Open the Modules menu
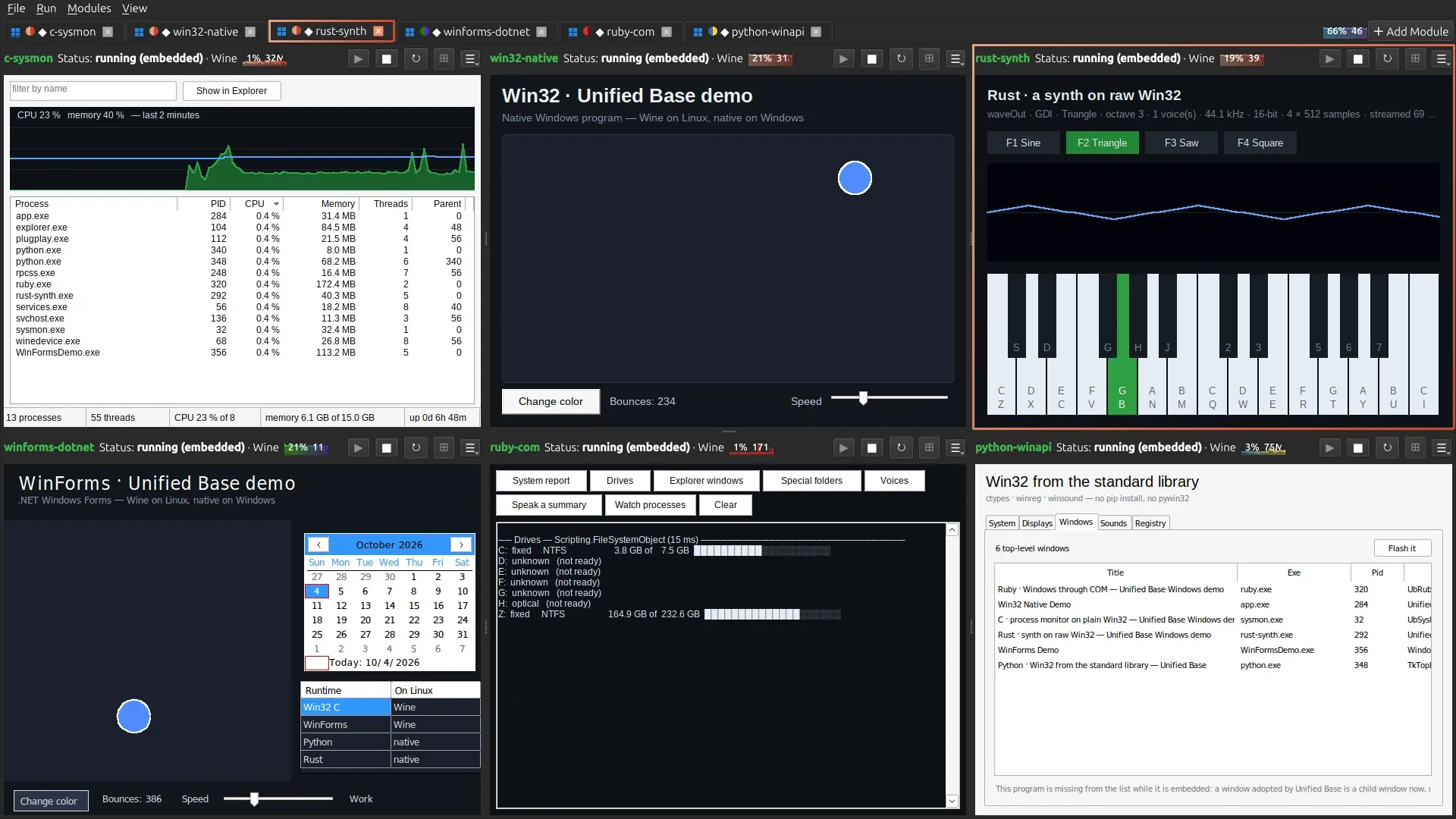Screen dimensions: 1456x819 pyautogui.click(x=89, y=8)
